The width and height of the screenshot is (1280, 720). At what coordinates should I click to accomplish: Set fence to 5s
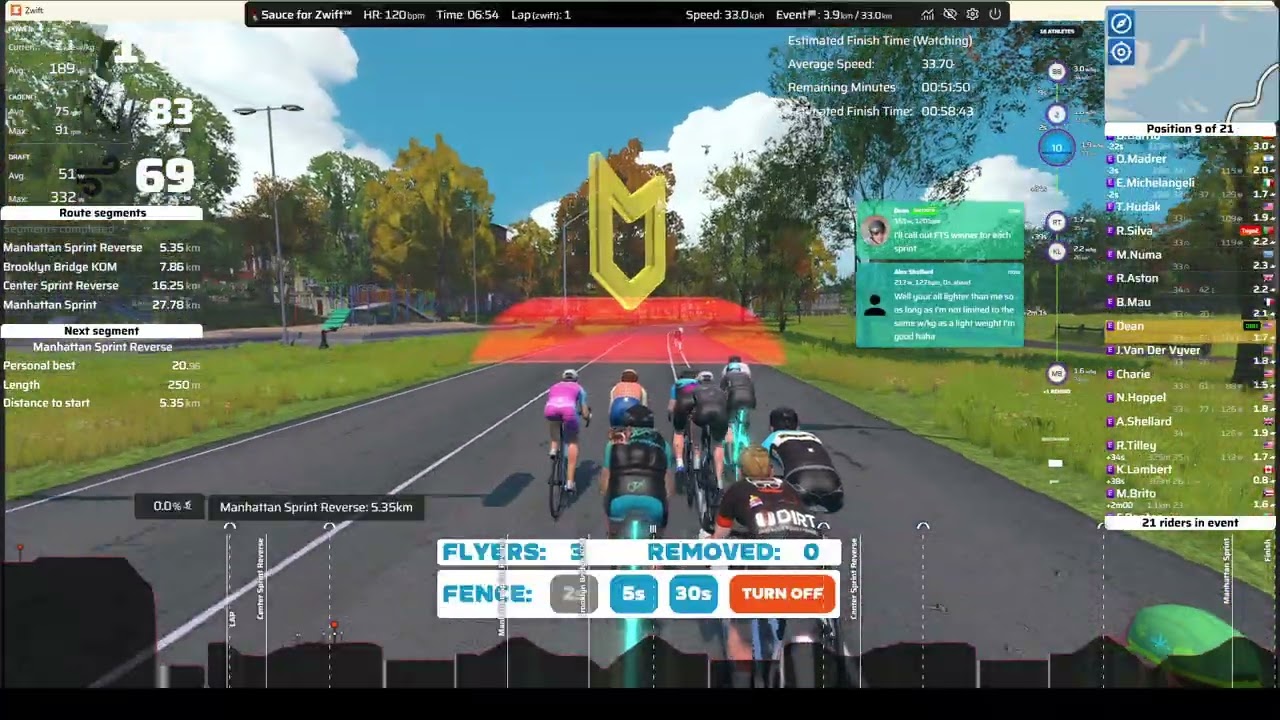tap(633, 593)
